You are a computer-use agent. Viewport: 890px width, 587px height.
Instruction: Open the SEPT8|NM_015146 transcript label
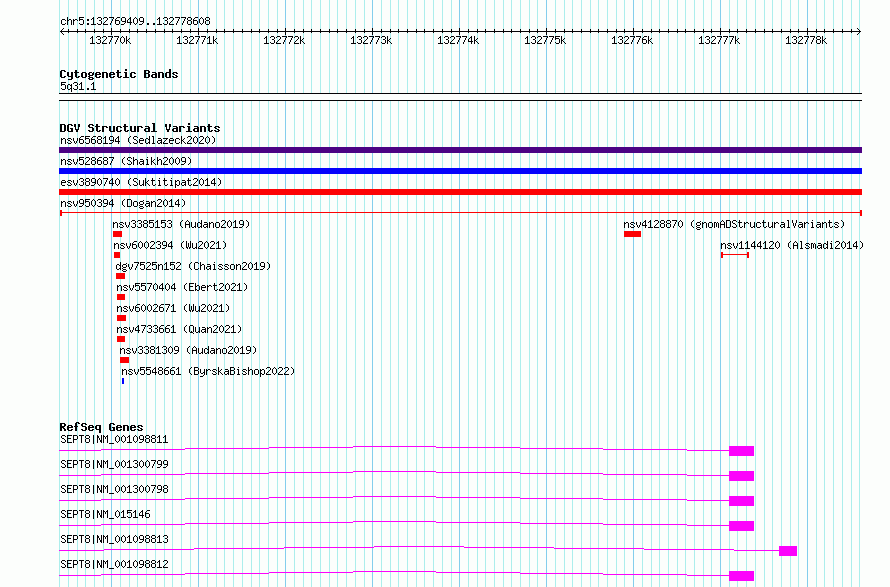coord(106,514)
